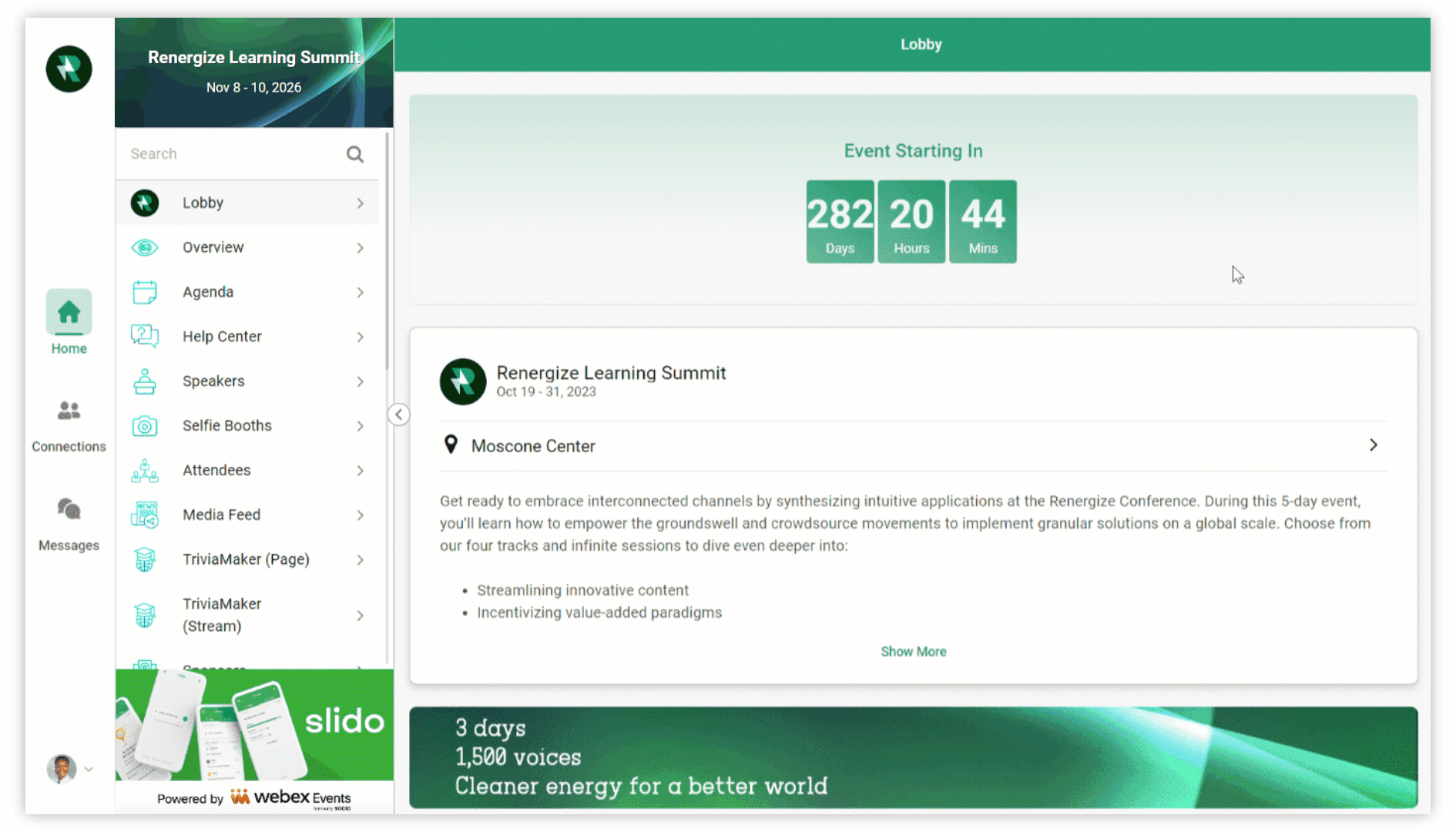Expand the chevron beside Attendees
Screen dimensions: 1456x832
click(360, 471)
